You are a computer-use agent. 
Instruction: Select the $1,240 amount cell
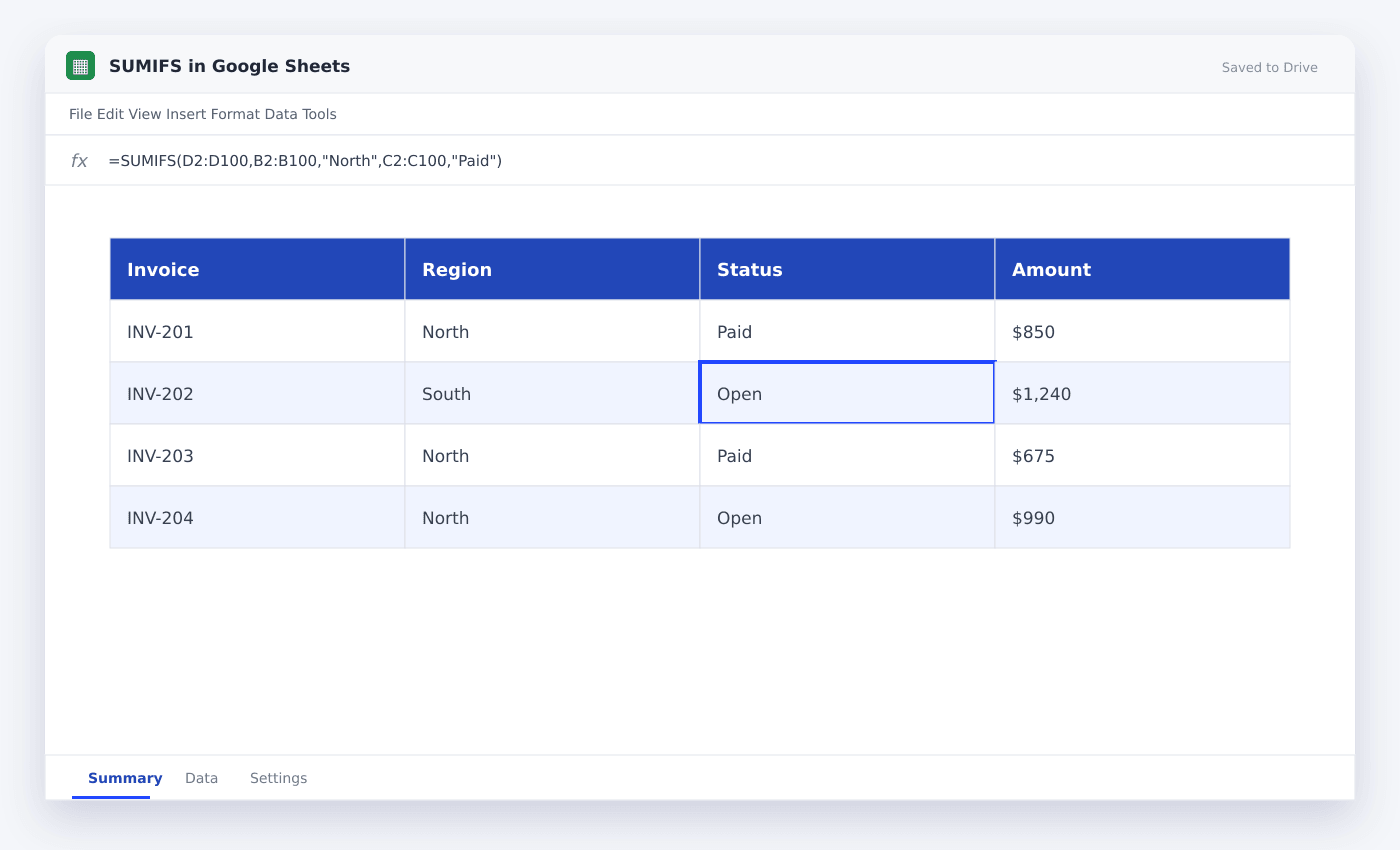point(1142,393)
